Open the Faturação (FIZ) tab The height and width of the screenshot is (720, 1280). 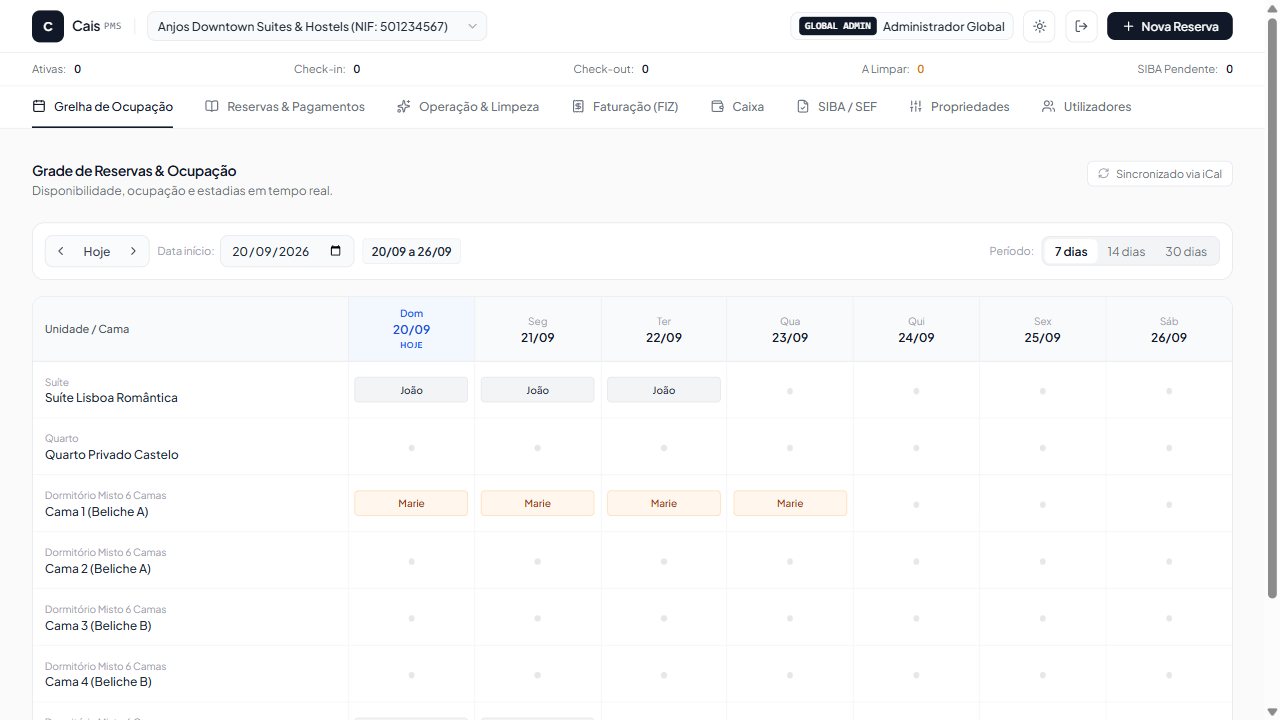tap(625, 106)
